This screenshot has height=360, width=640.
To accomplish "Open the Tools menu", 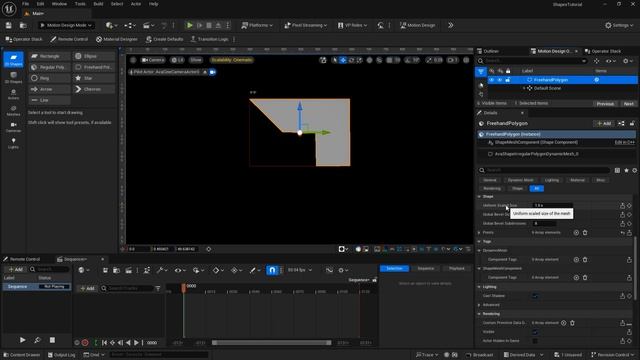I will (80, 4).
